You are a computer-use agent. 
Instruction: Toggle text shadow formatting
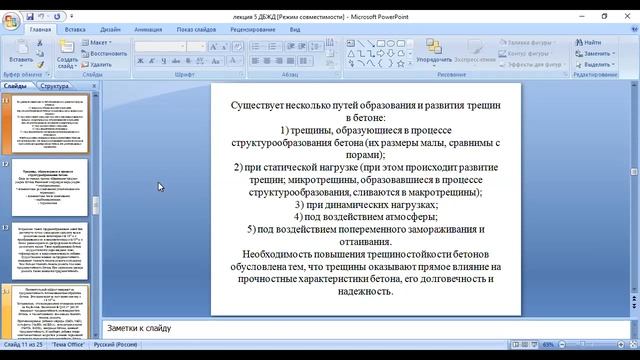tap(188, 61)
